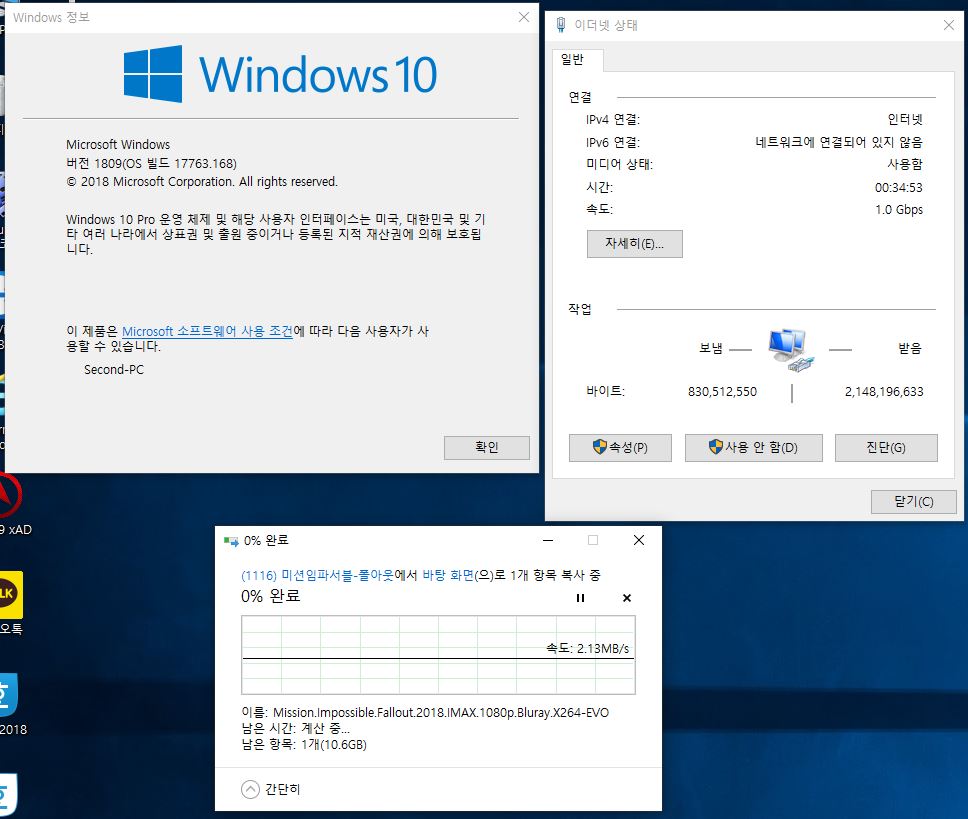Viewport: 968px width, 819px height.
Task: Select the red xAD desktop icon
Action: [x=10, y=495]
